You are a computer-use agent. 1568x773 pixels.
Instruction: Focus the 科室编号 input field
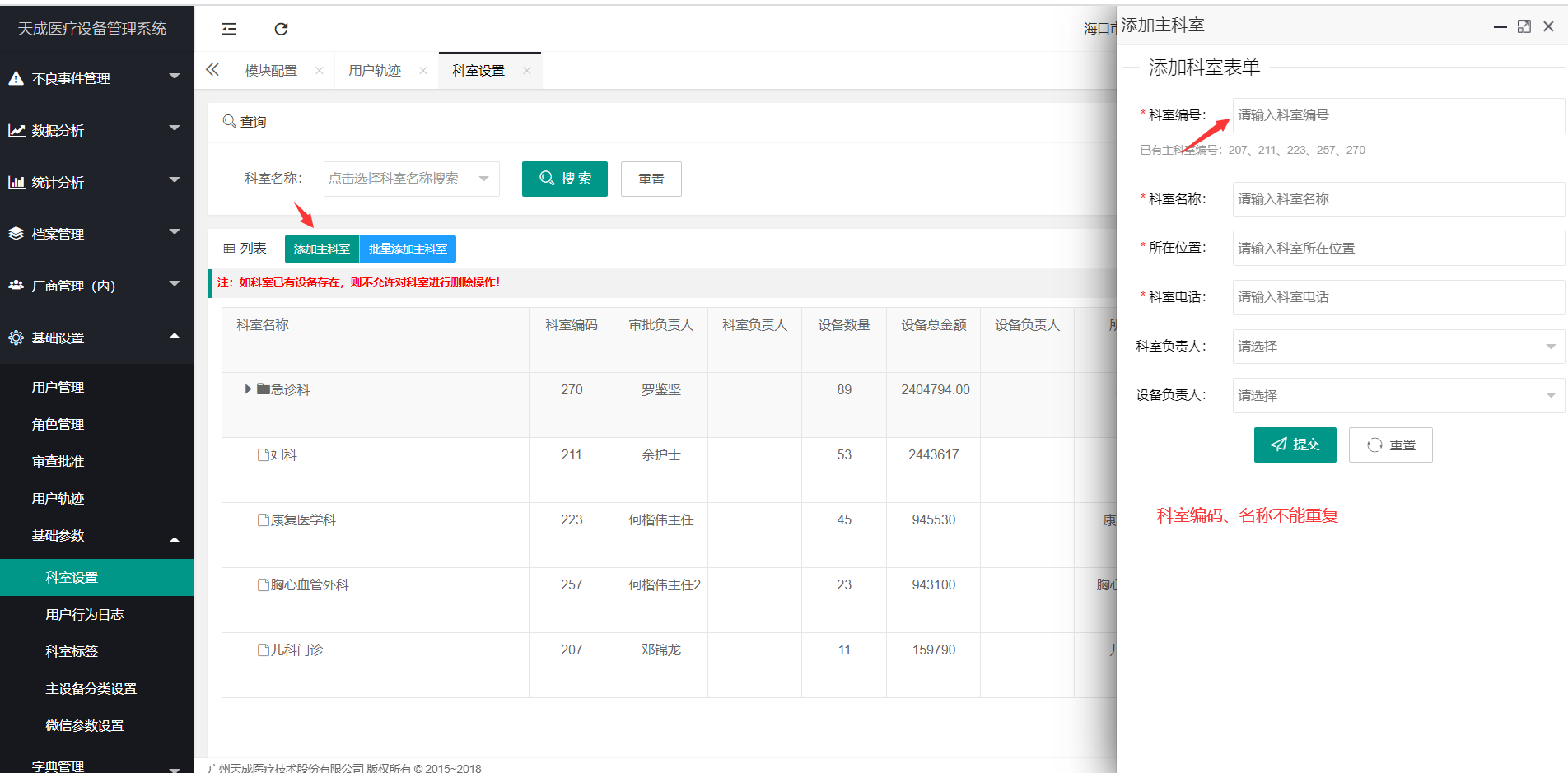point(1398,115)
